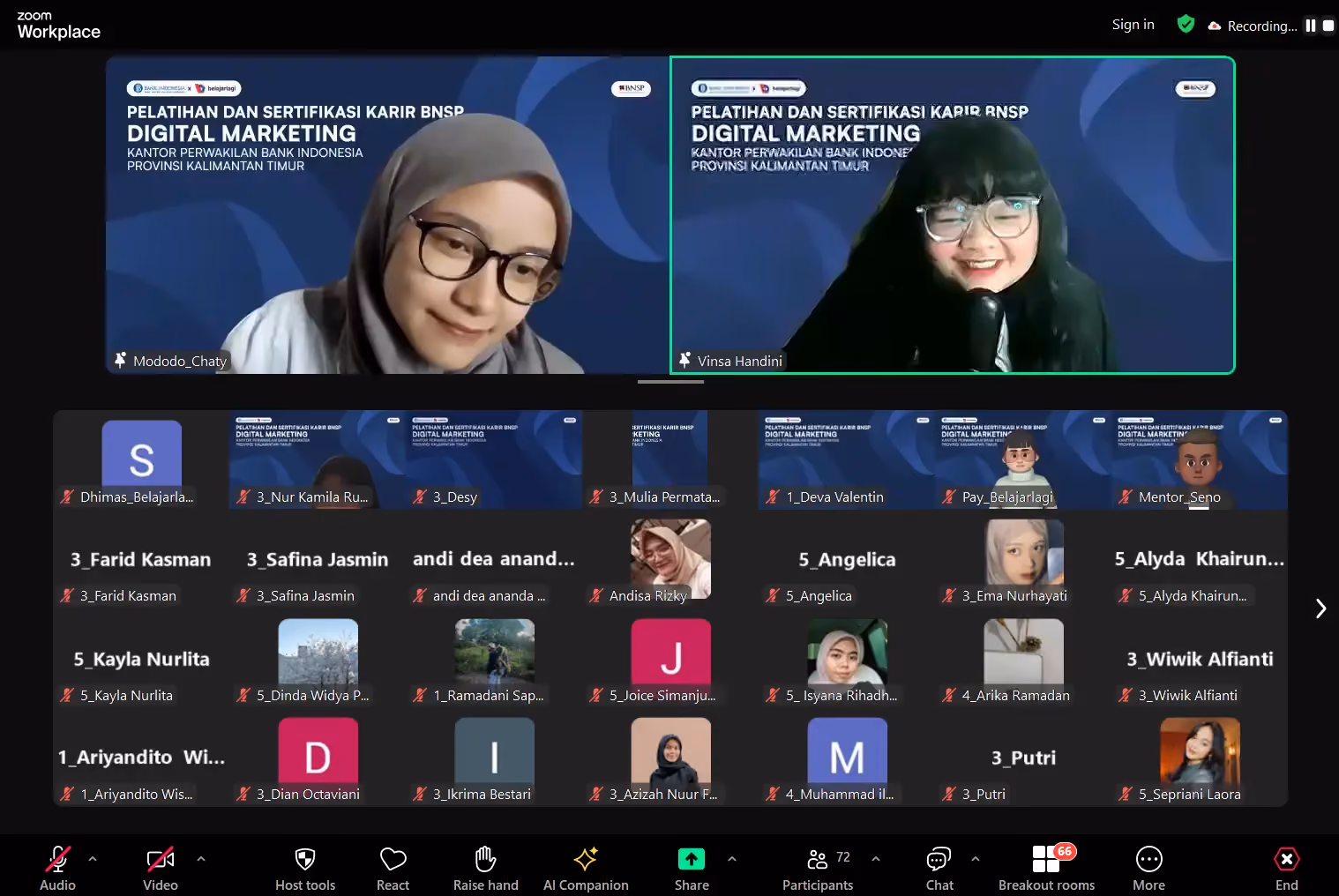Image resolution: width=1339 pixels, height=896 pixels.
Task: Pause the recording
Action: tap(1311, 26)
